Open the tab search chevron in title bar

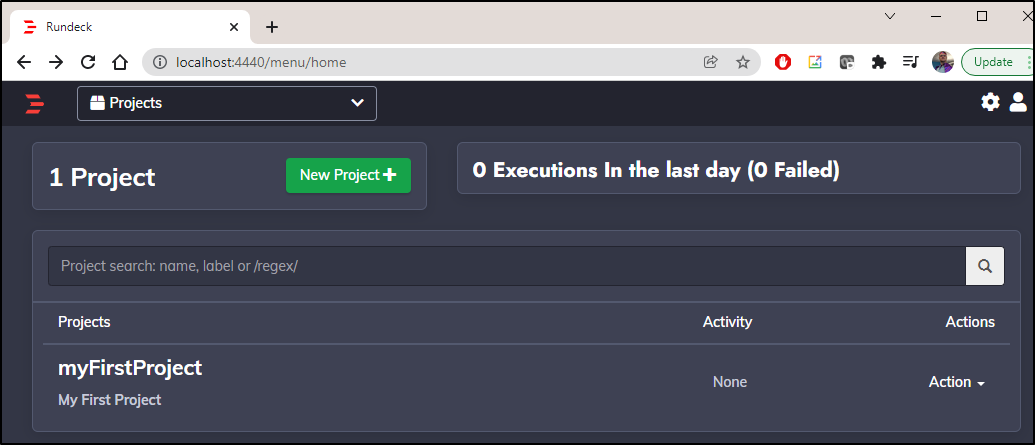pos(890,17)
